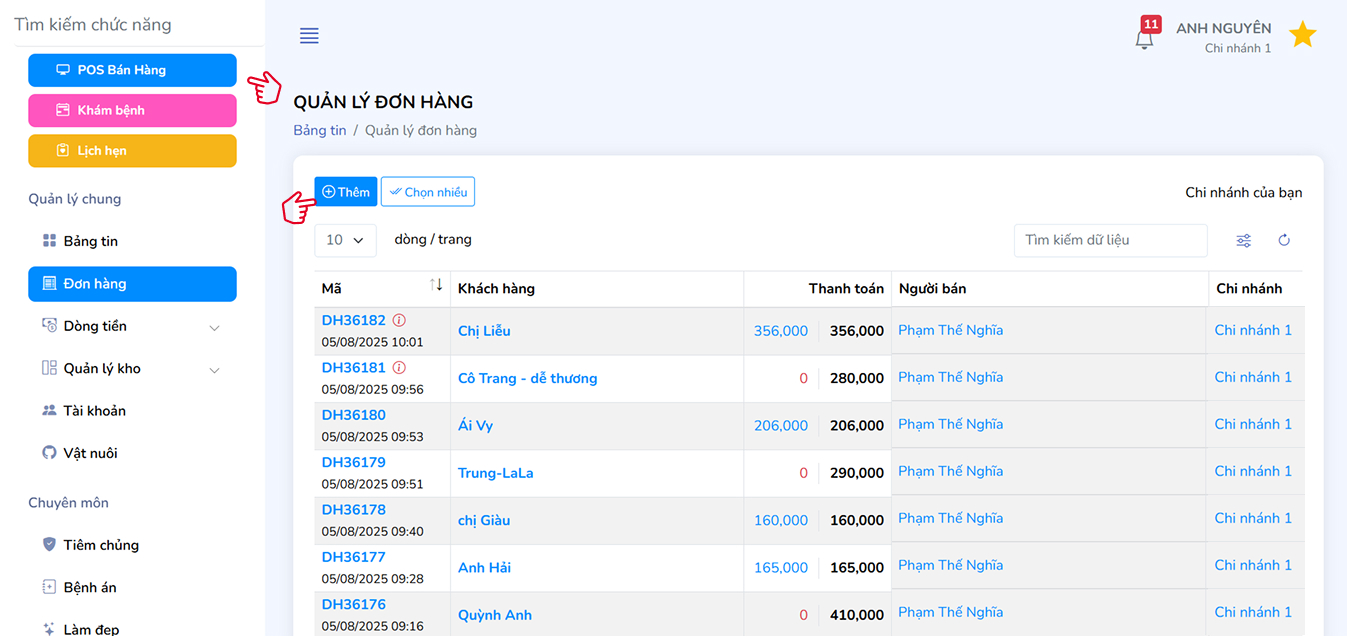This screenshot has height=637, width=1347.
Task: Click info icon next to DH36181
Action: [x=399, y=368]
